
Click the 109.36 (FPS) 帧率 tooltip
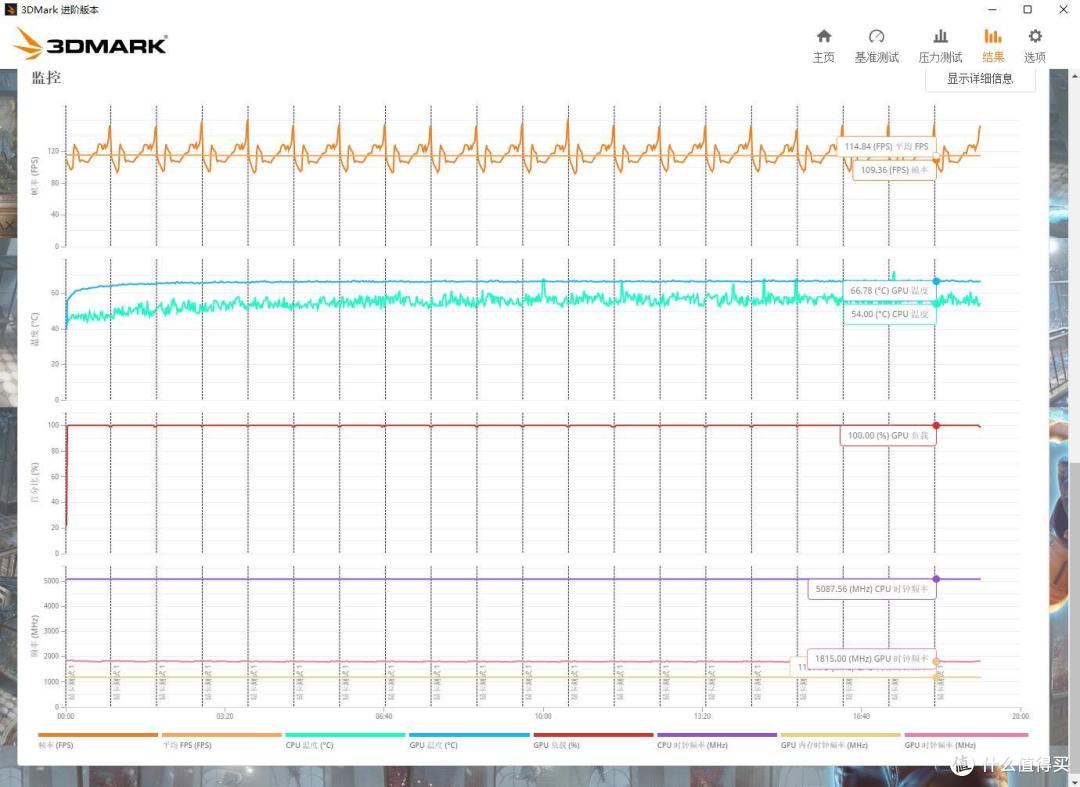(894, 170)
